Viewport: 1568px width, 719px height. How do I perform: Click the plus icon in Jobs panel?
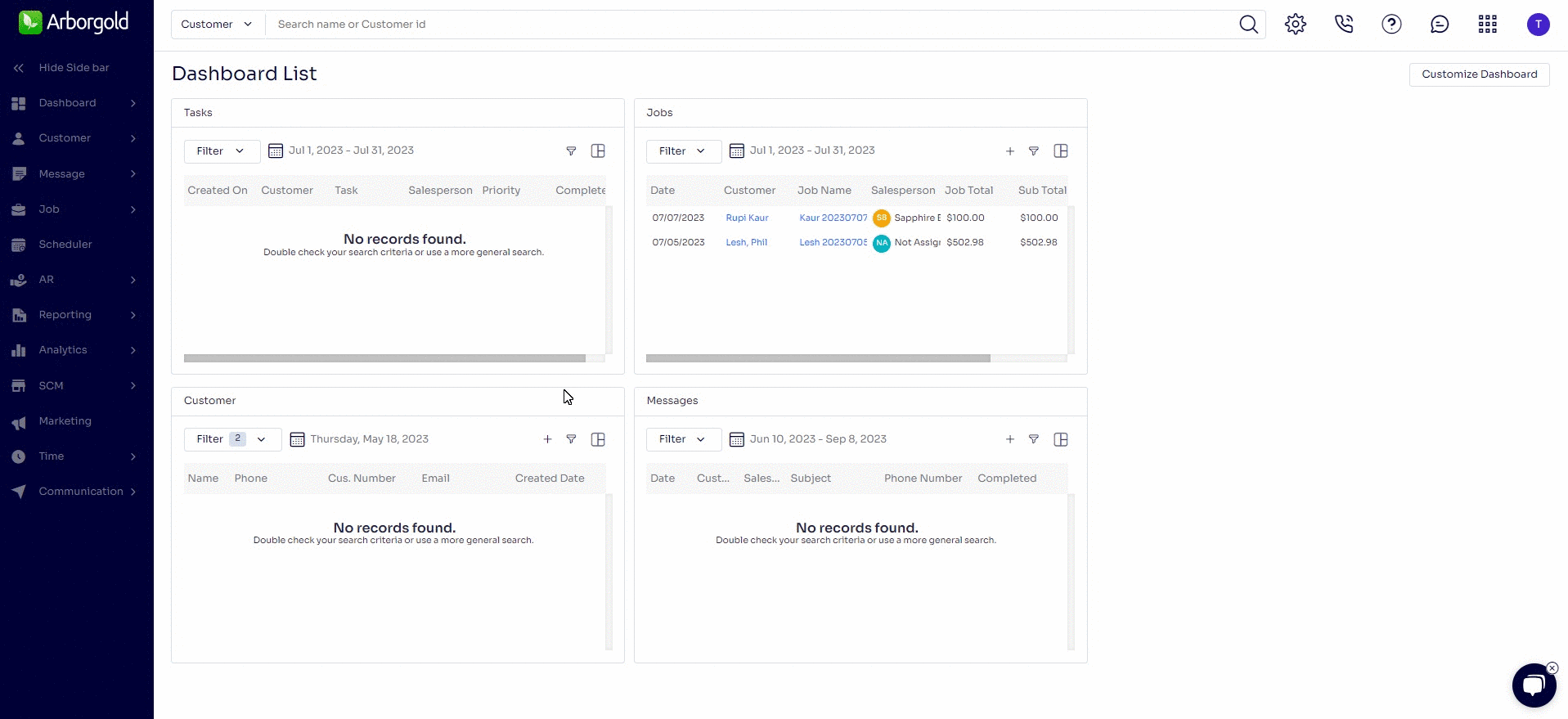(x=1010, y=151)
